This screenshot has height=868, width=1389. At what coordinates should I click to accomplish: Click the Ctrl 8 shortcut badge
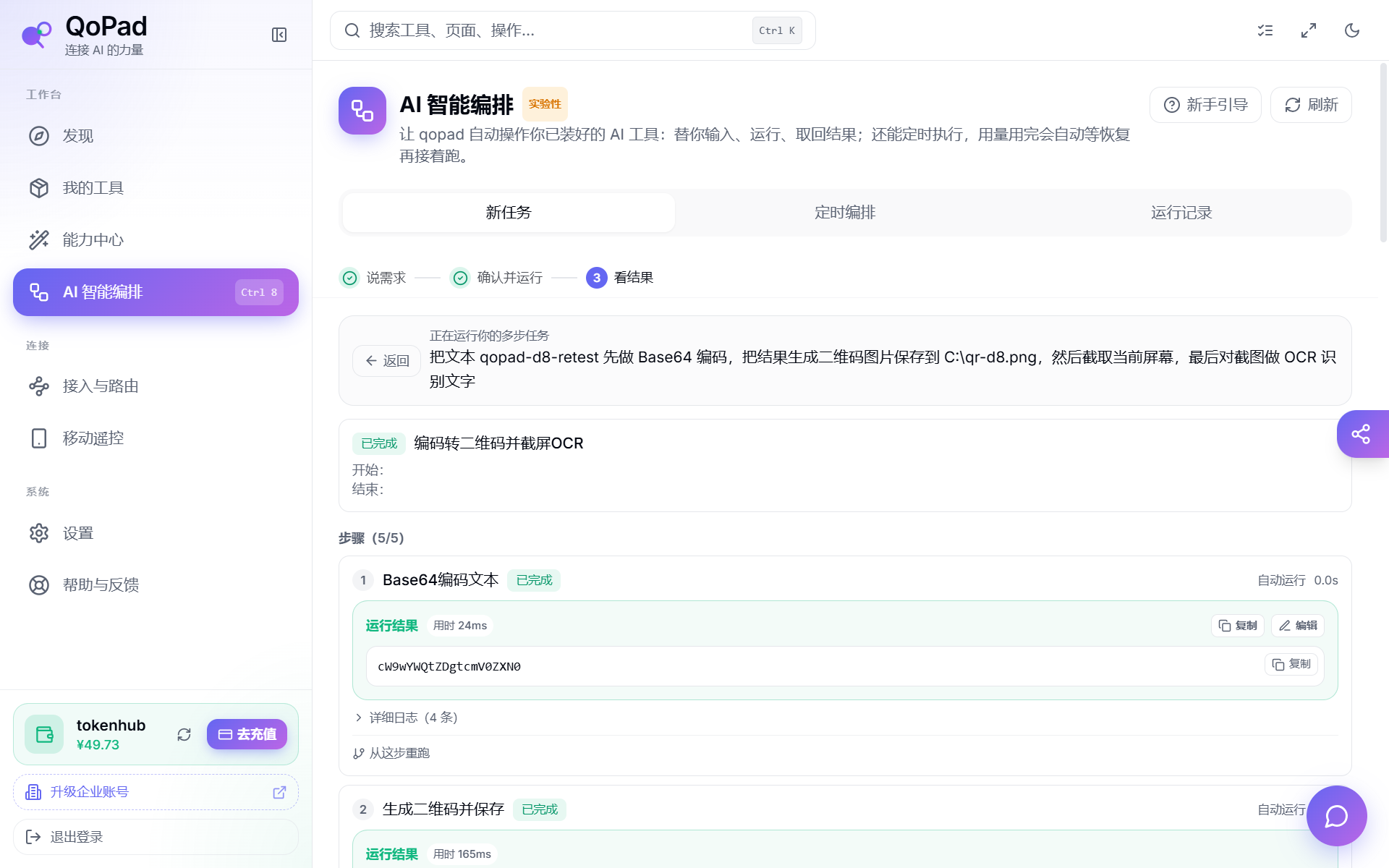tap(259, 292)
